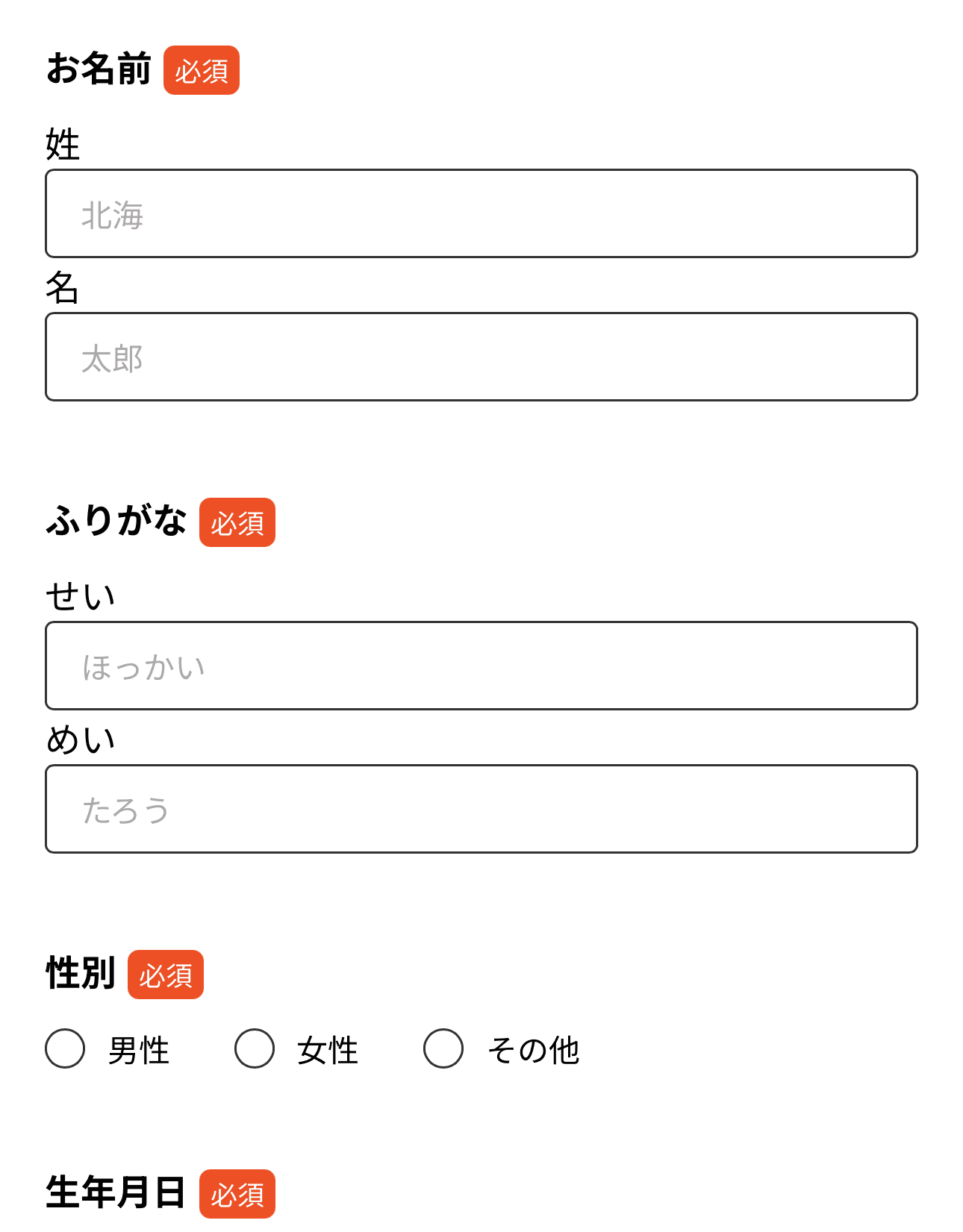Click the 名 field label

click(63, 291)
